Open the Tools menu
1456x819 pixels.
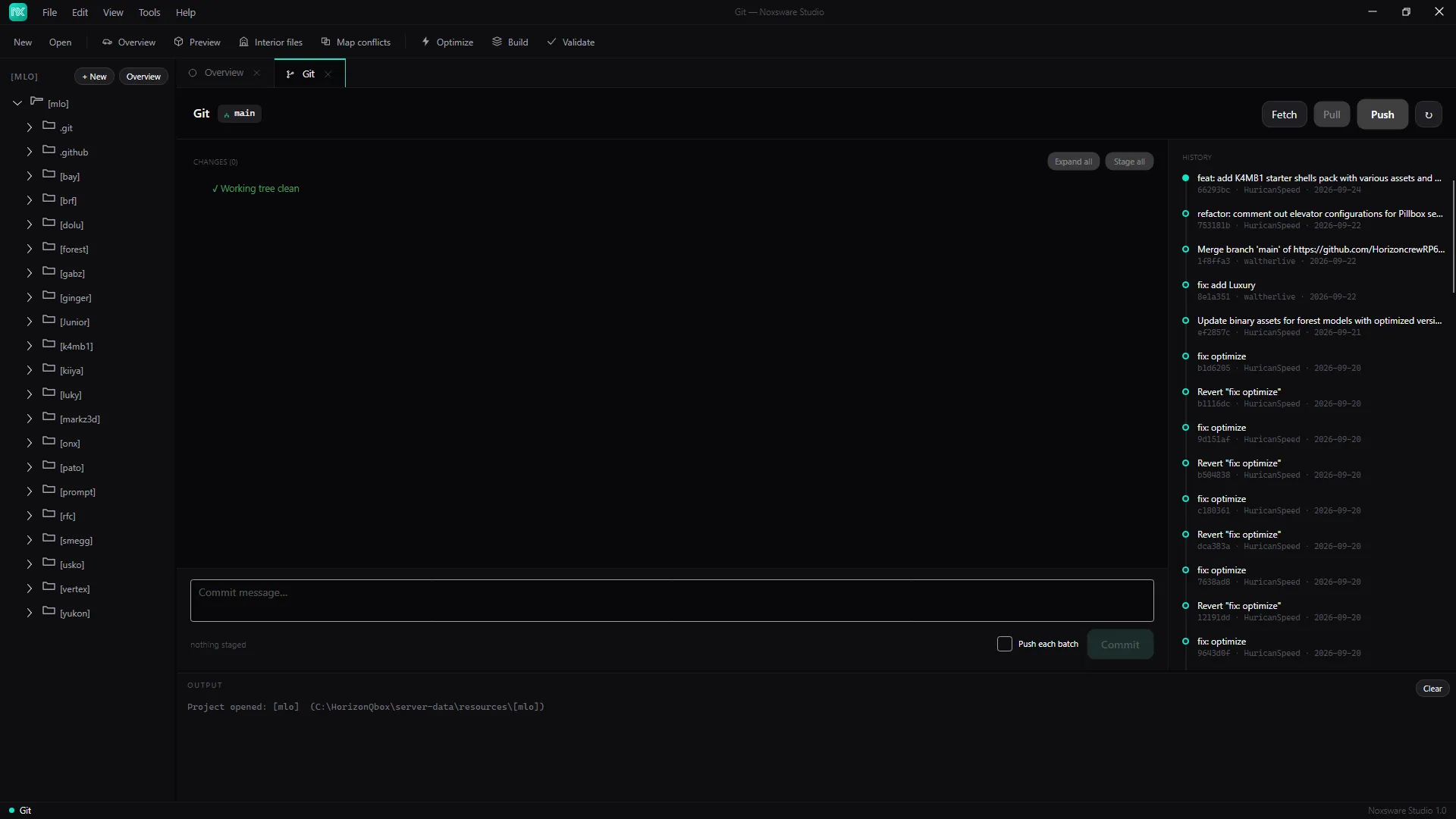click(149, 13)
